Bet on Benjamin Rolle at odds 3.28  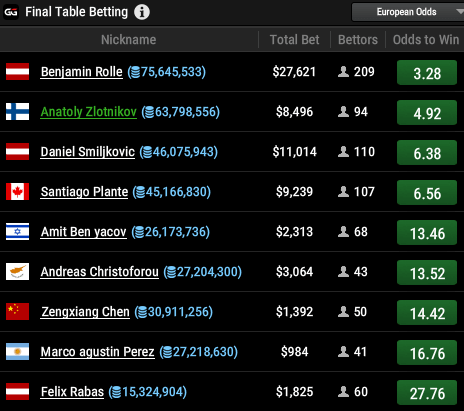coord(427,73)
